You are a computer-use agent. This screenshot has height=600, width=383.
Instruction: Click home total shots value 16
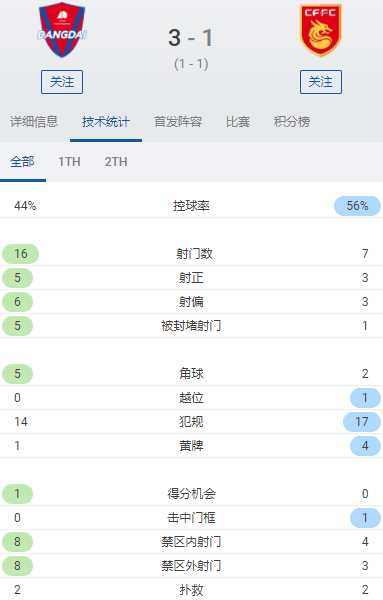tap(21, 254)
